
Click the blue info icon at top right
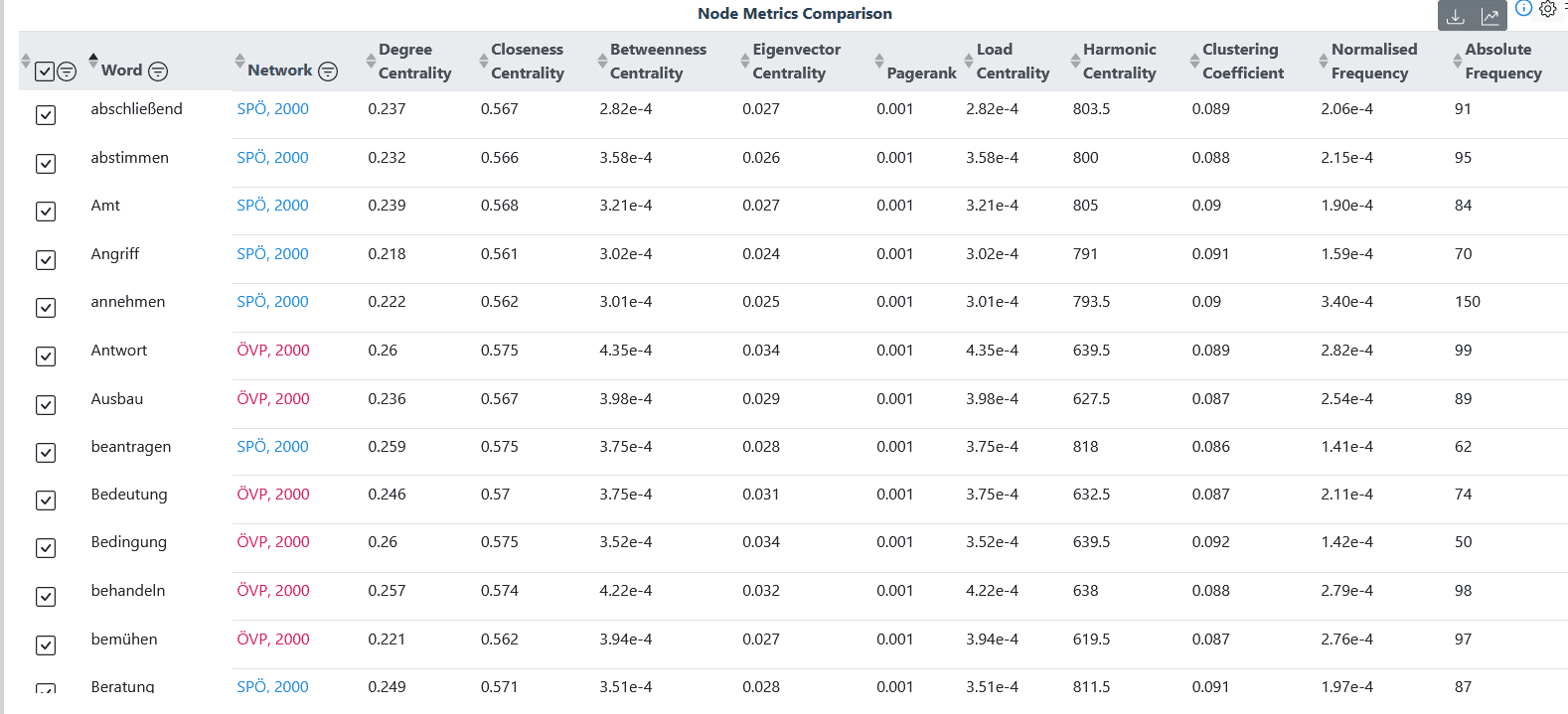(1523, 9)
